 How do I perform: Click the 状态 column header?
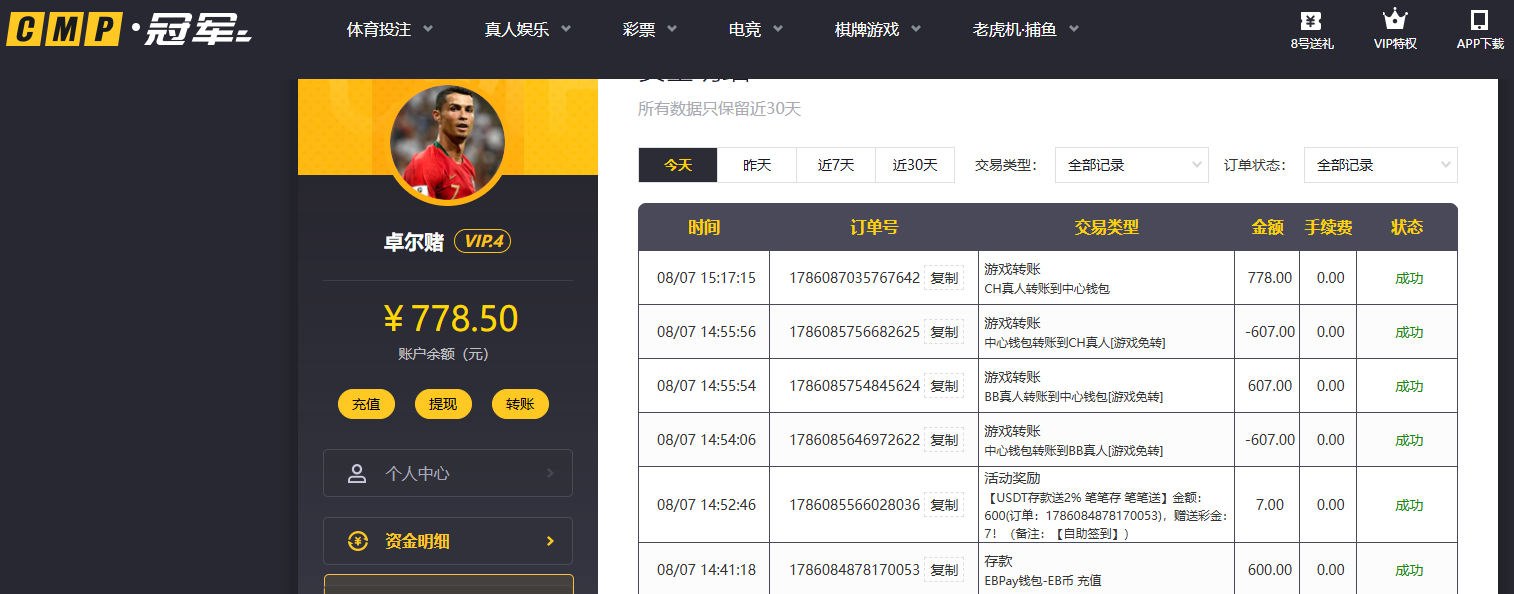click(x=1407, y=227)
